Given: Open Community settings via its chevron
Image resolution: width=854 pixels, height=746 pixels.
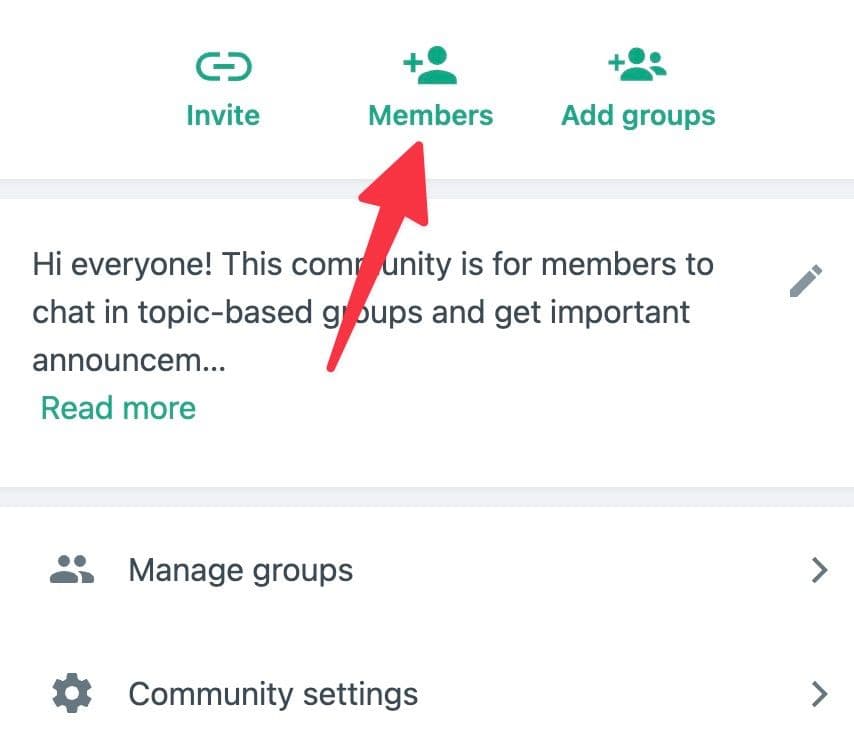Looking at the screenshot, I should click(820, 693).
